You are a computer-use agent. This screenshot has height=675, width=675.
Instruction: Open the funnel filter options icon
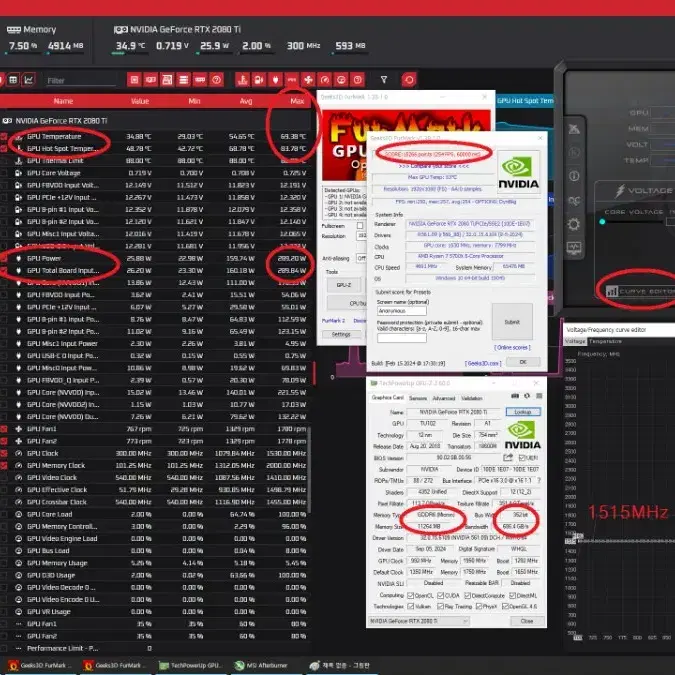pyautogui.click(x=384, y=80)
